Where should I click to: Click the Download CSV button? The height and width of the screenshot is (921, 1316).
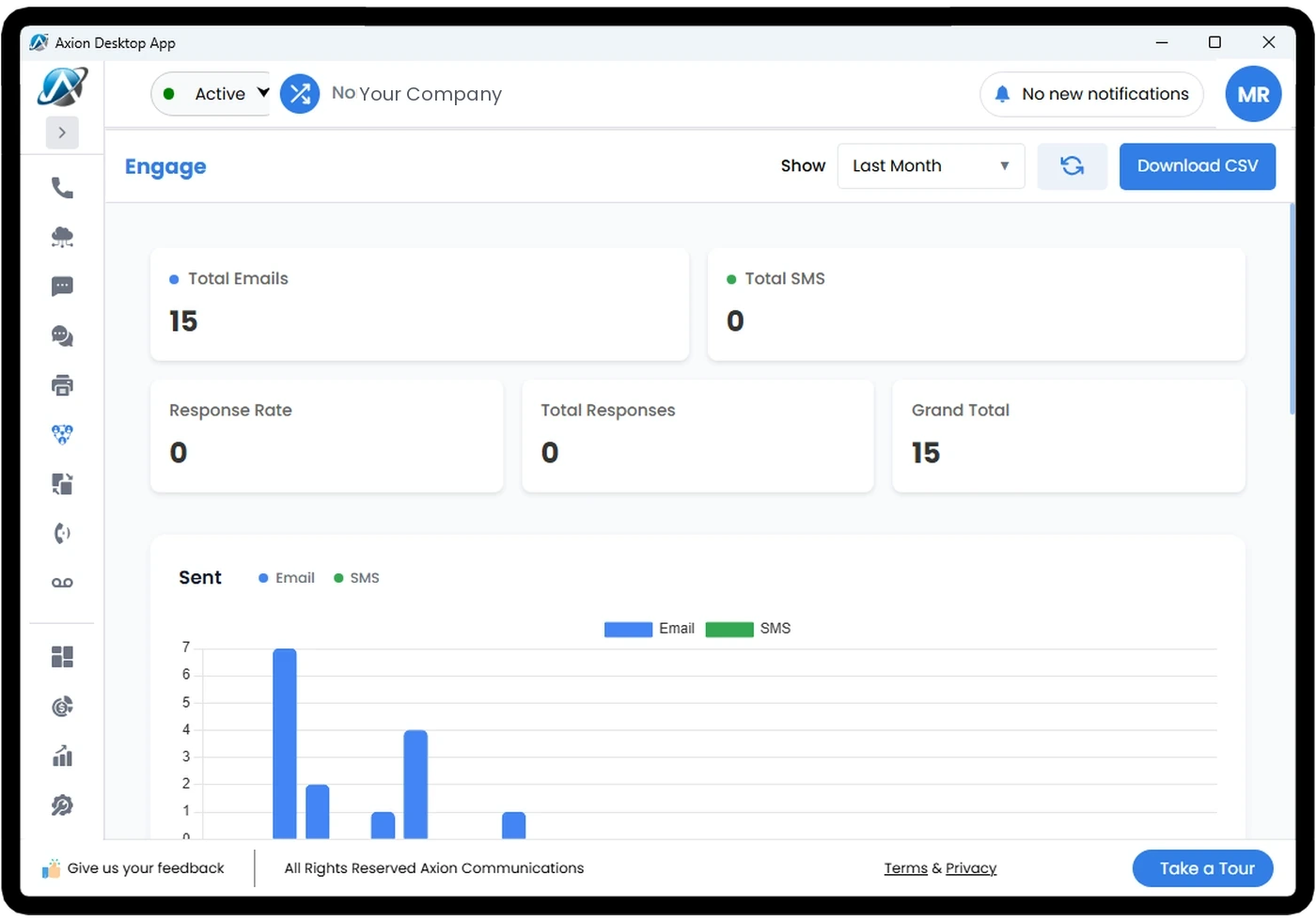click(1197, 166)
